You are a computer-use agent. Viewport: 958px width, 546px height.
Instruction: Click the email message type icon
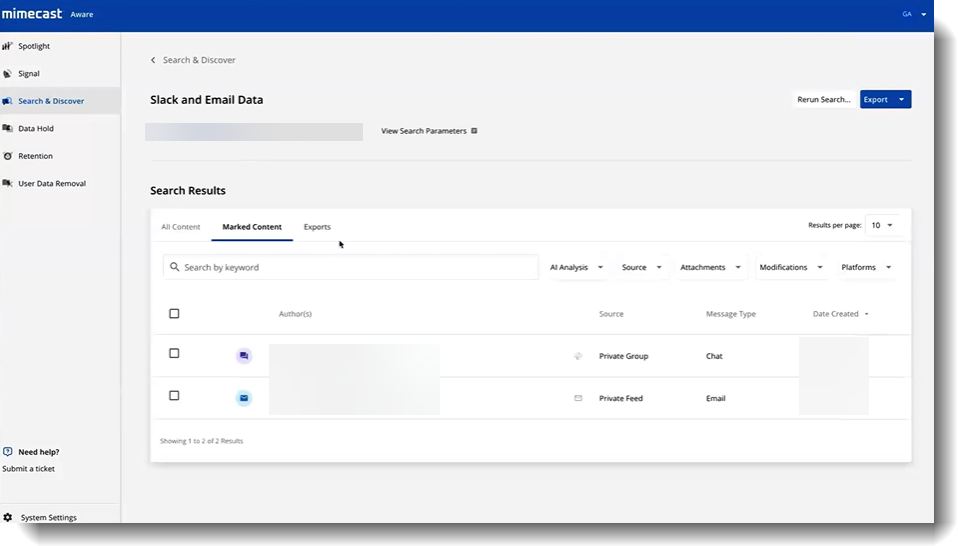[244, 398]
